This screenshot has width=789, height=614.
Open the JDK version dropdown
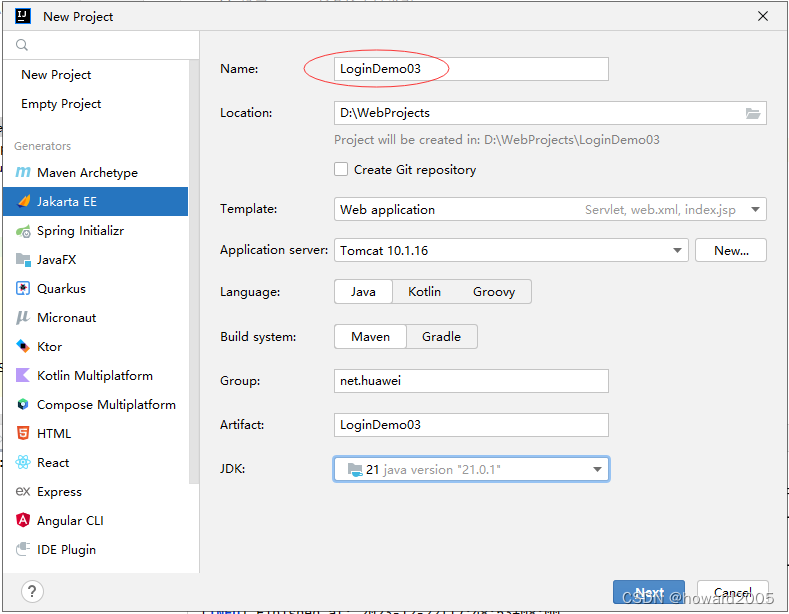point(471,469)
